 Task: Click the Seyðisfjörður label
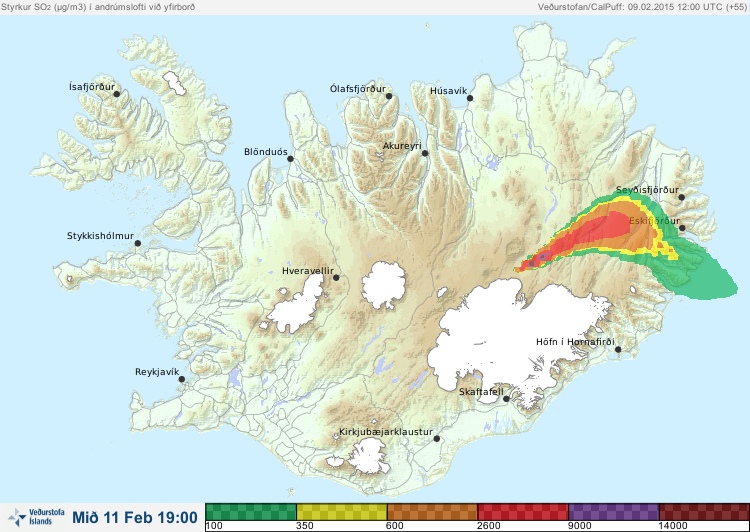[x=647, y=190]
